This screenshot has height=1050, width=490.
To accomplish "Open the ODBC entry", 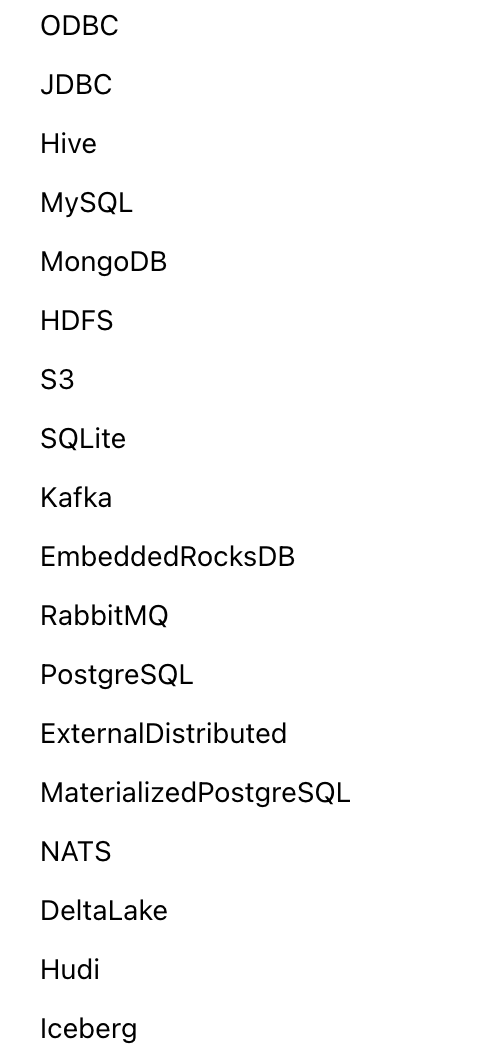I will tap(79, 26).
